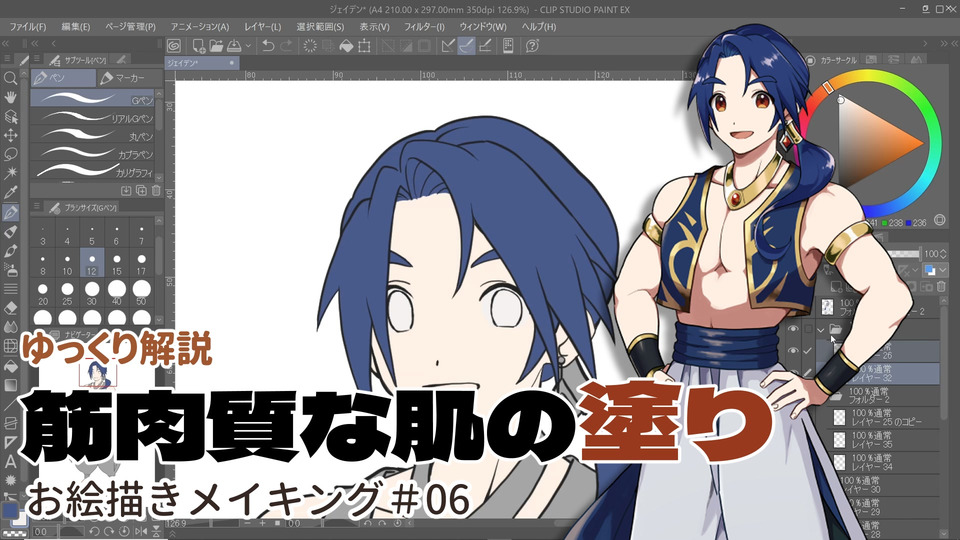Select layer レイヤー 25 のコピー
This screenshot has width=960, height=540.
coord(885,418)
